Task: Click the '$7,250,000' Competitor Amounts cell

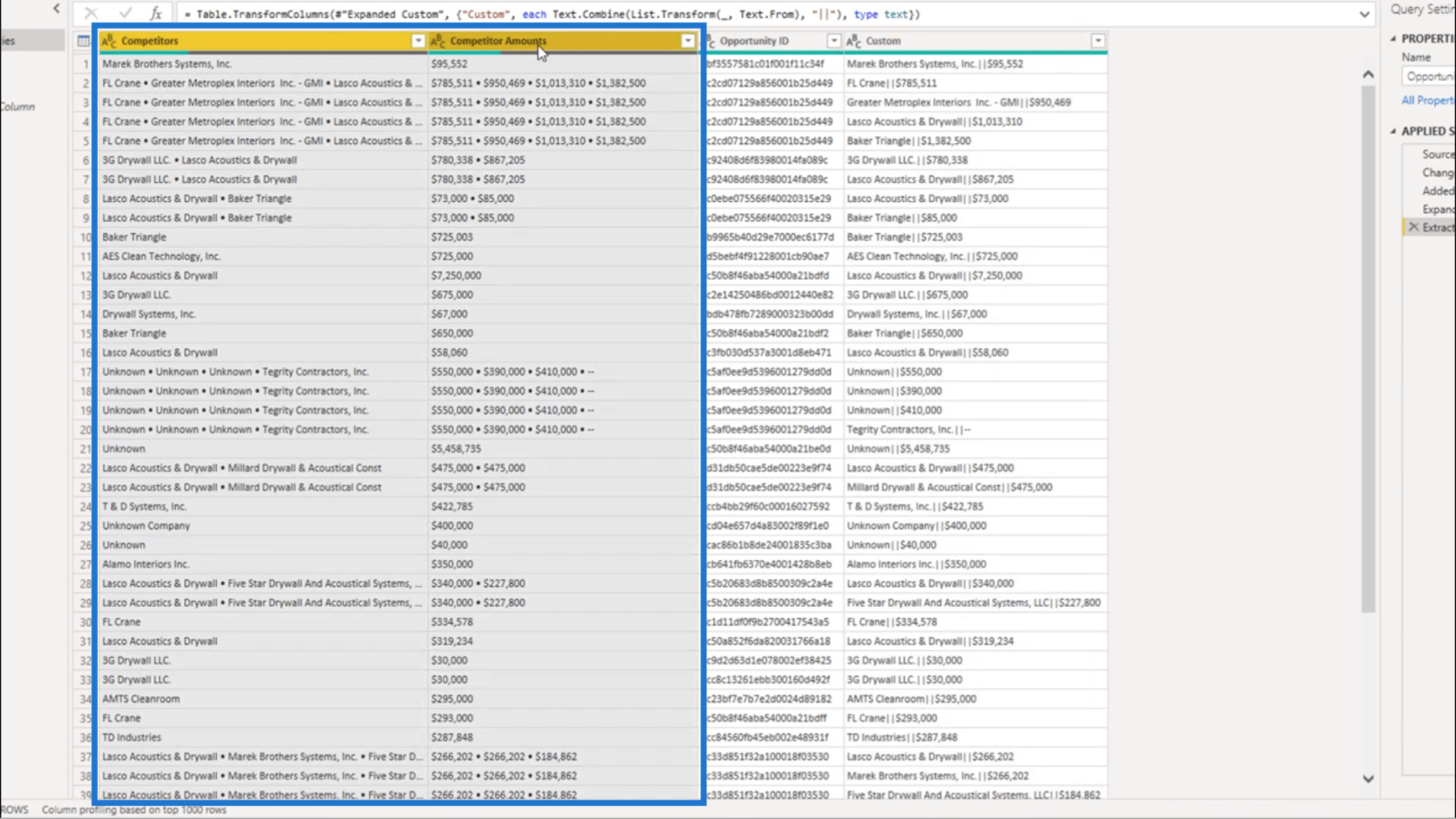Action: (563, 276)
